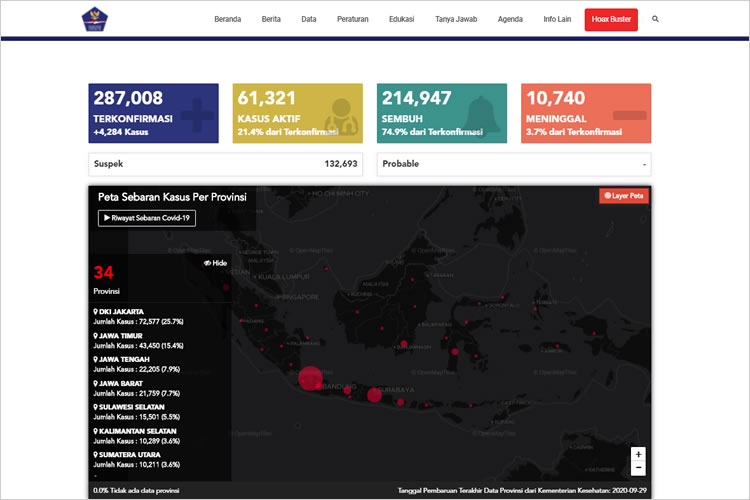Screen dimensions: 750x500
Task: Expand the Info Lain menu
Action: (x=557, y=19)
